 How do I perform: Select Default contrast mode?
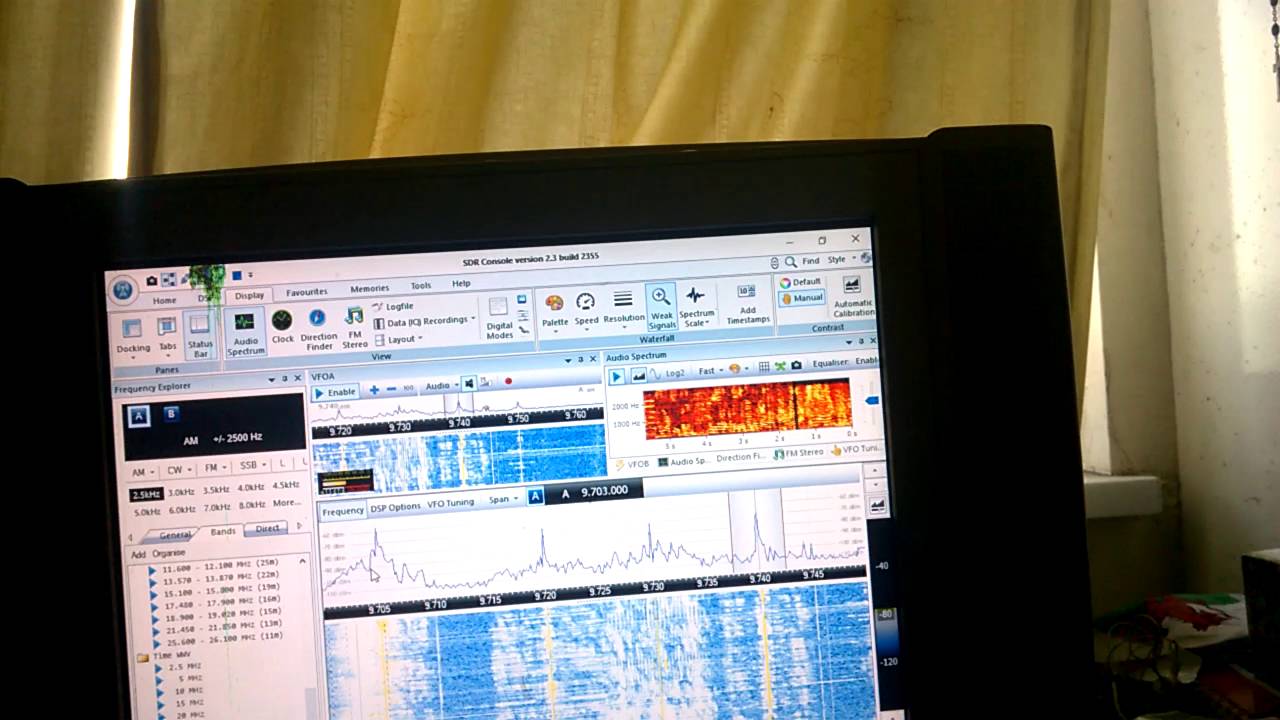point(801,282)
